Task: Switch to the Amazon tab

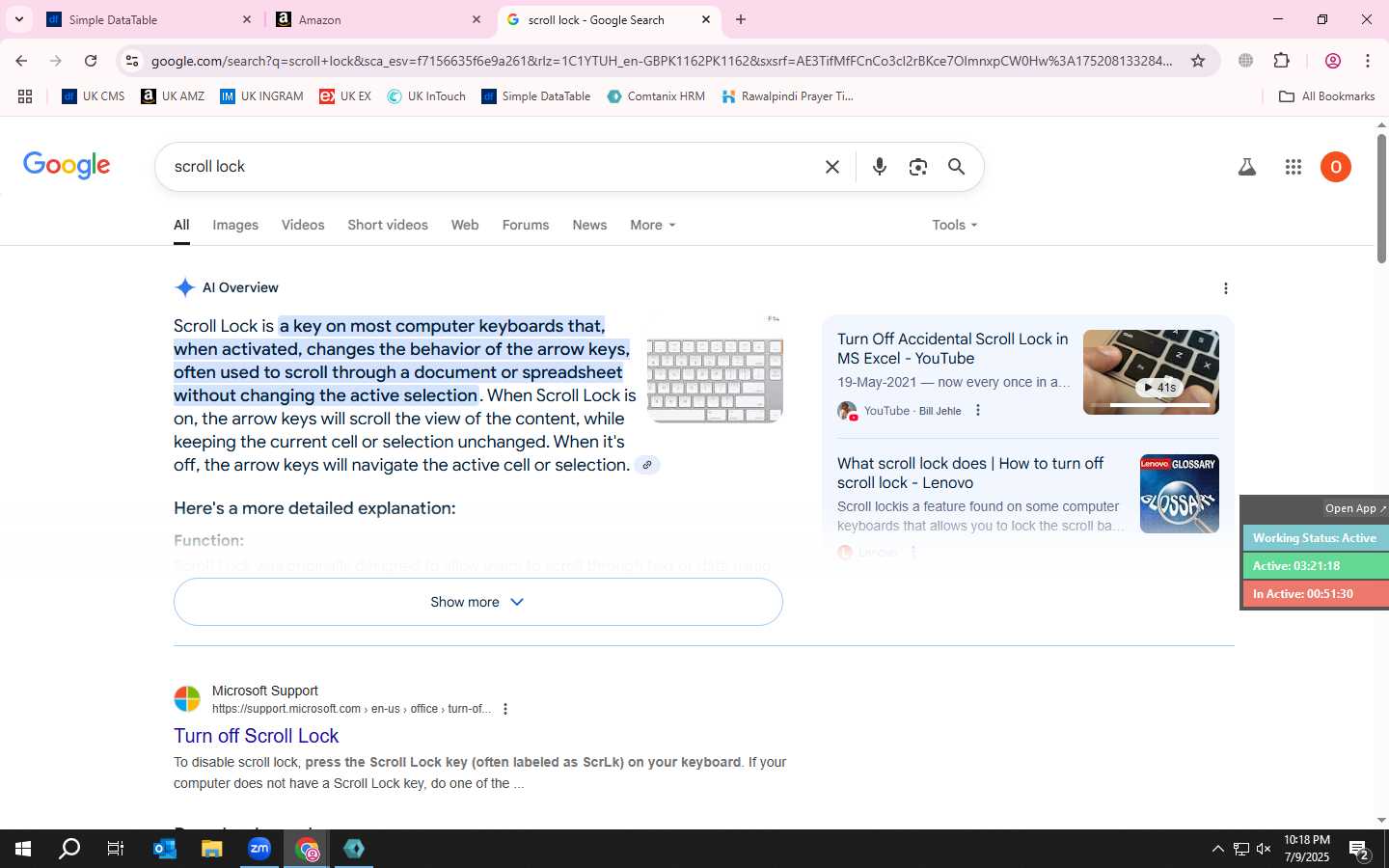Action: point(378,19)
